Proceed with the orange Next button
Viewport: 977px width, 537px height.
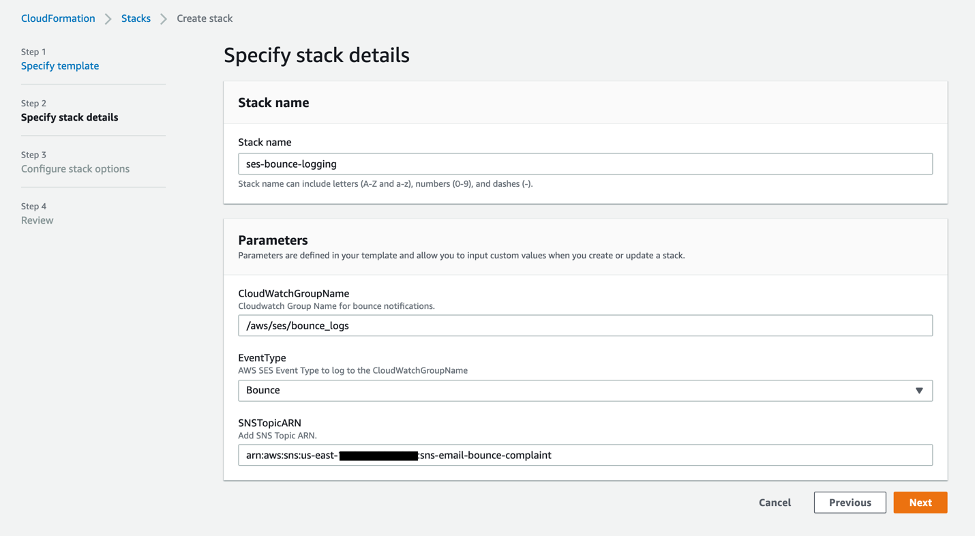point(920,503)
